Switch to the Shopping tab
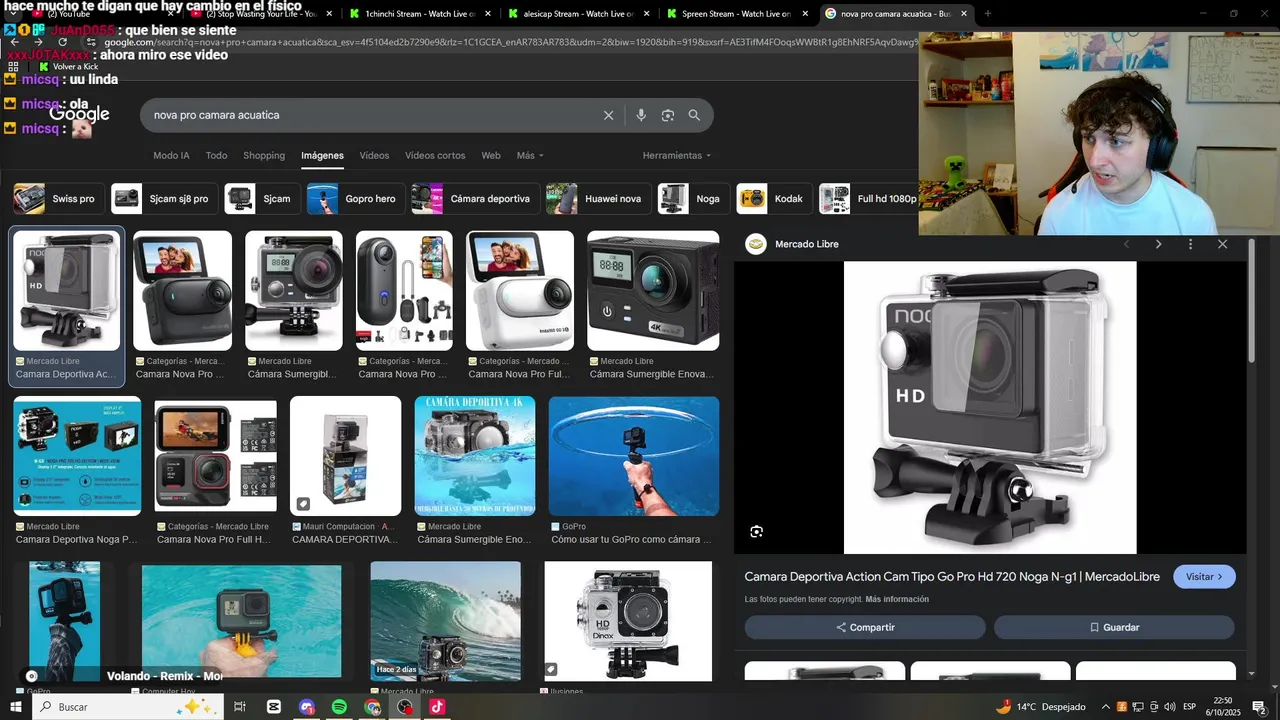1280x720 pixels. point(264,156)
